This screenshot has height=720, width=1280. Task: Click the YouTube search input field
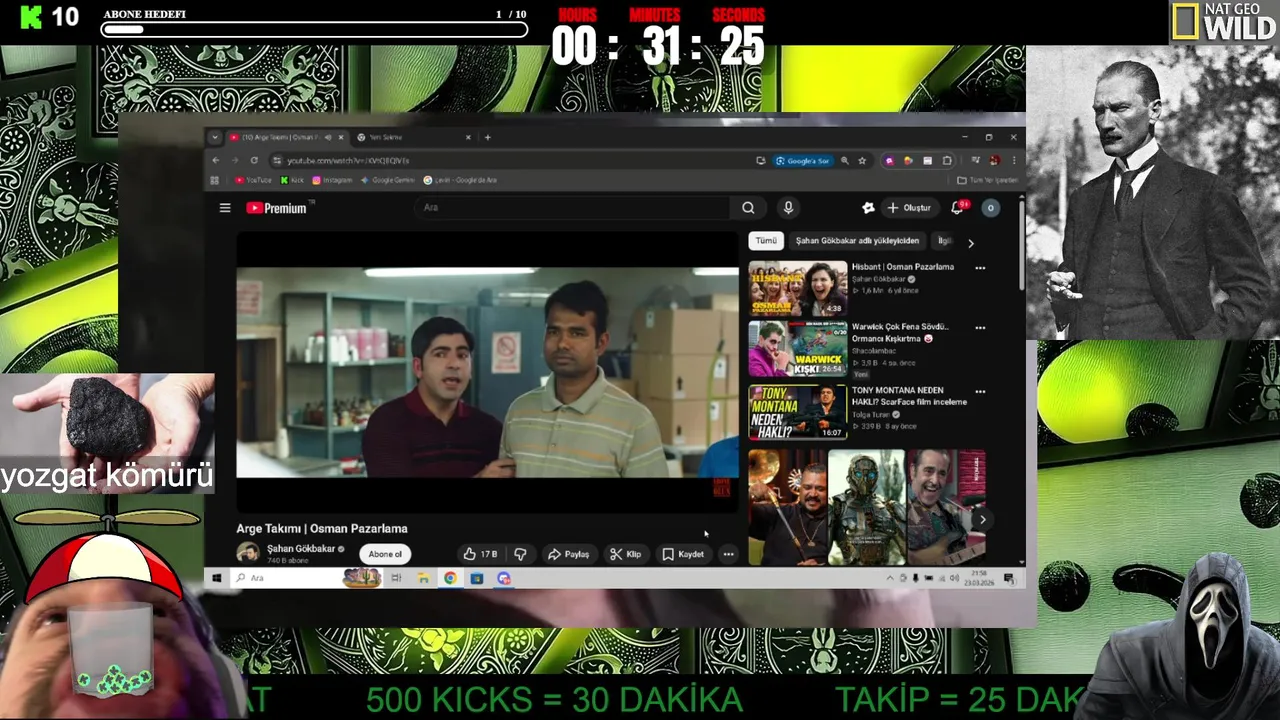click(x=571, y=208)
